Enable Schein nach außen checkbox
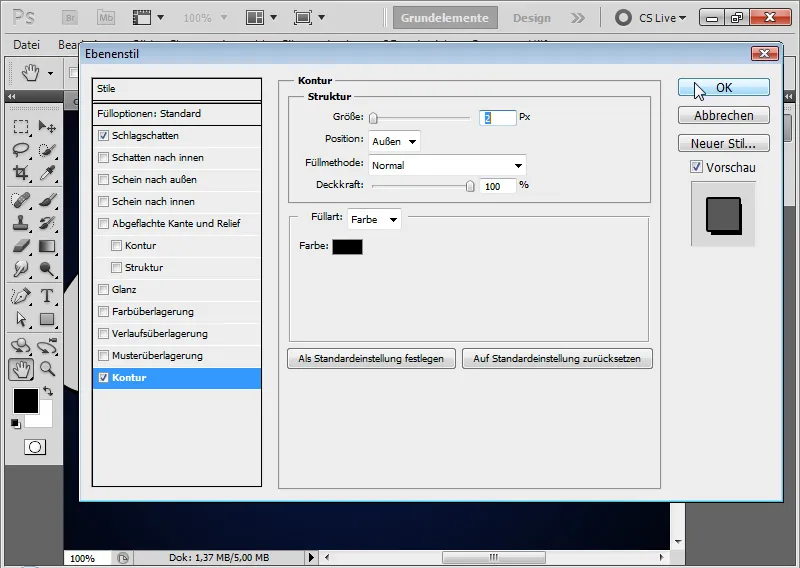The width and height of the screenshot is (800, 568). tap(104, 180)
